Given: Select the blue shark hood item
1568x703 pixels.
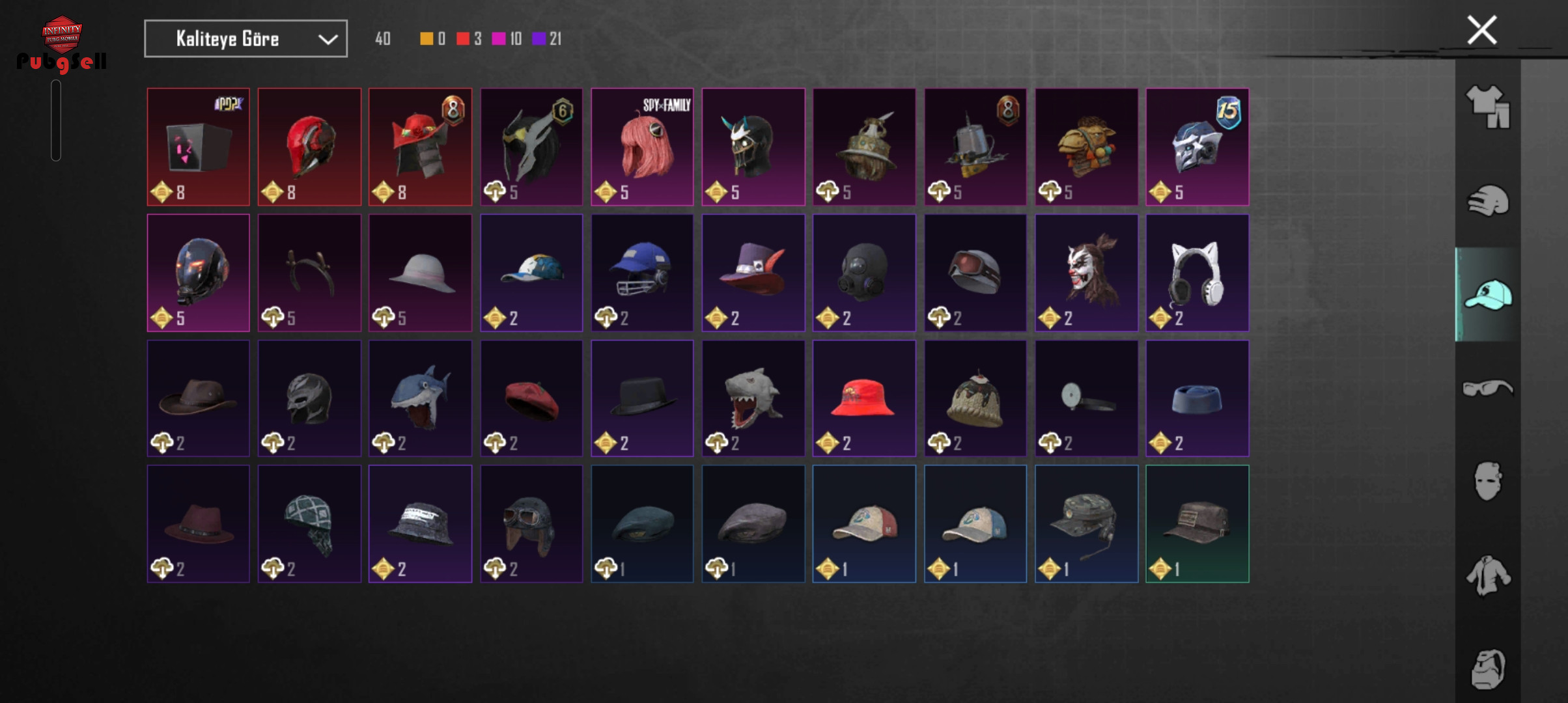Looking at the screenshot, I should (x=420, y=398).
